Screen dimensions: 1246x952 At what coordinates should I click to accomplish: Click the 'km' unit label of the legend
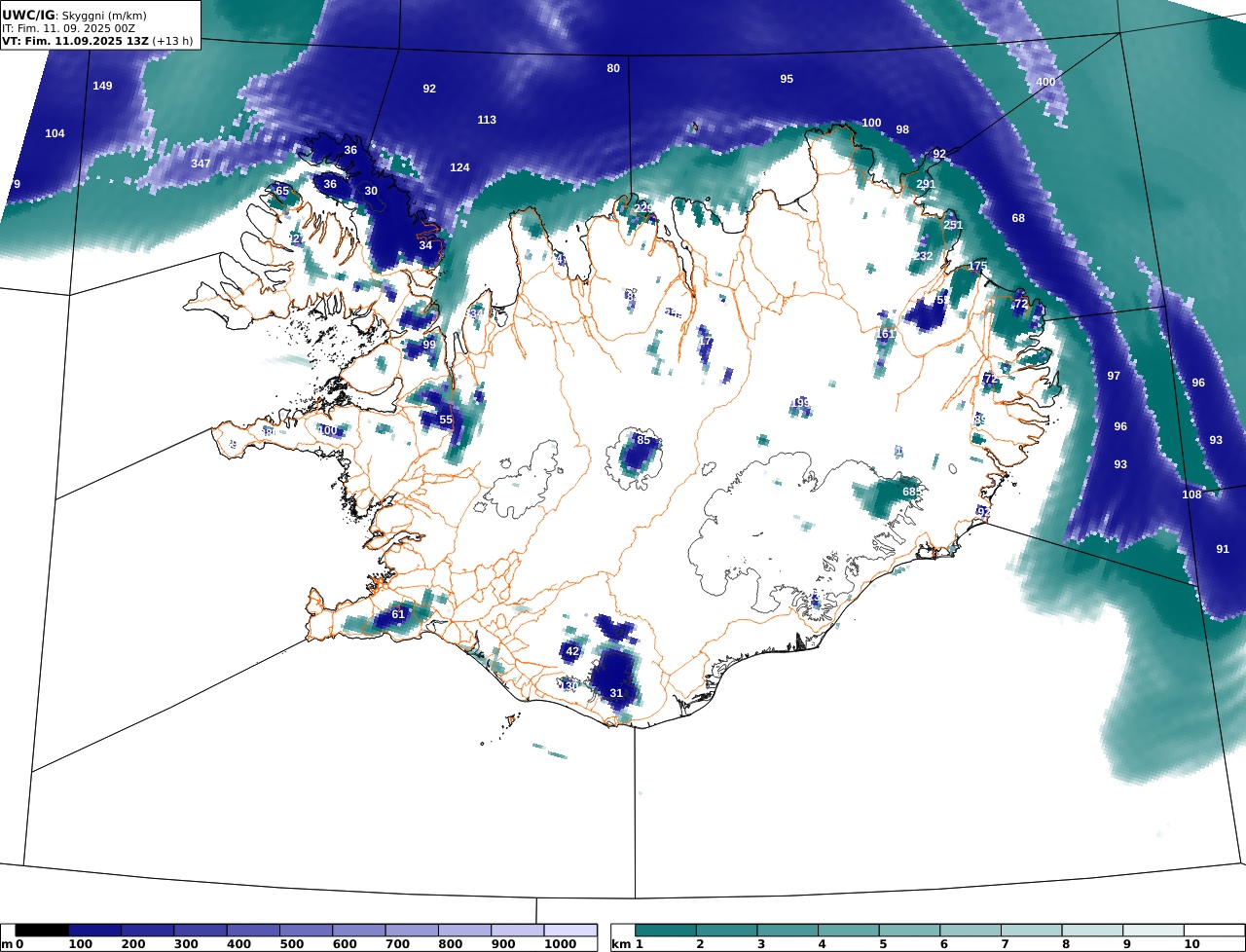click(x=621, y=944)
